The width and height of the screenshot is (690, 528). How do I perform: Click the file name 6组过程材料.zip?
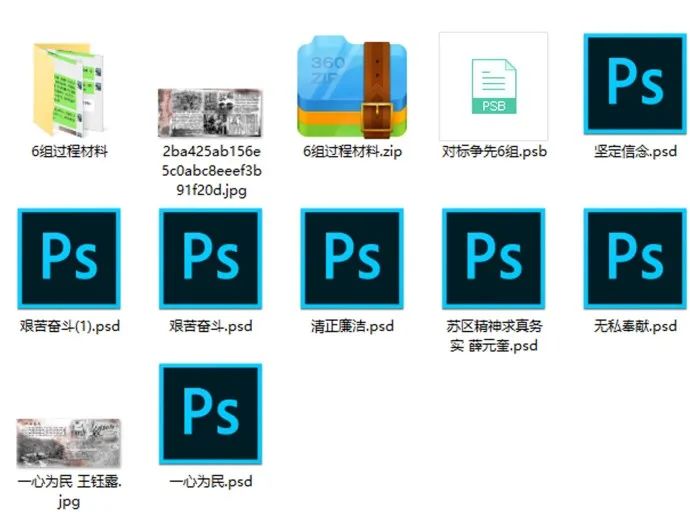click(352, 152)
